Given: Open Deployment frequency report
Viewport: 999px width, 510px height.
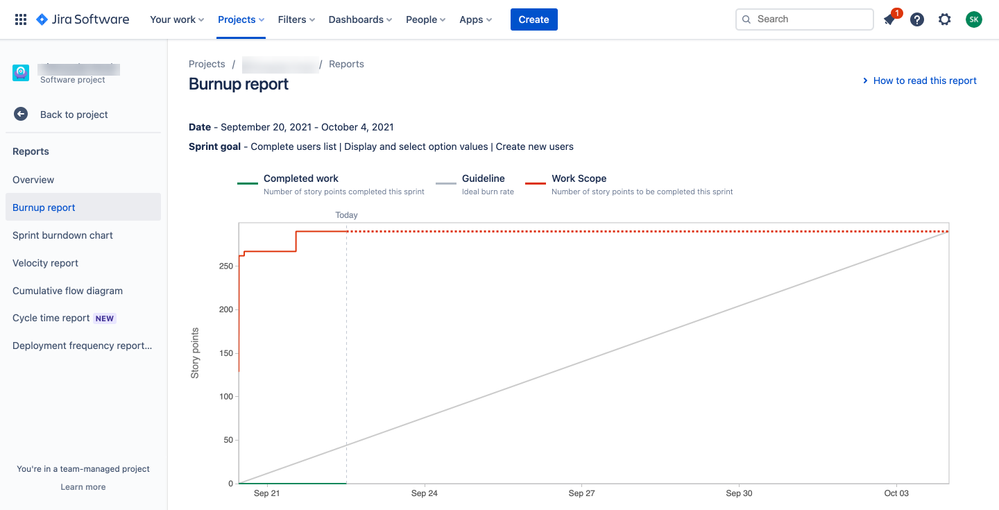Looking at the screenshot, I should [83, 346].
